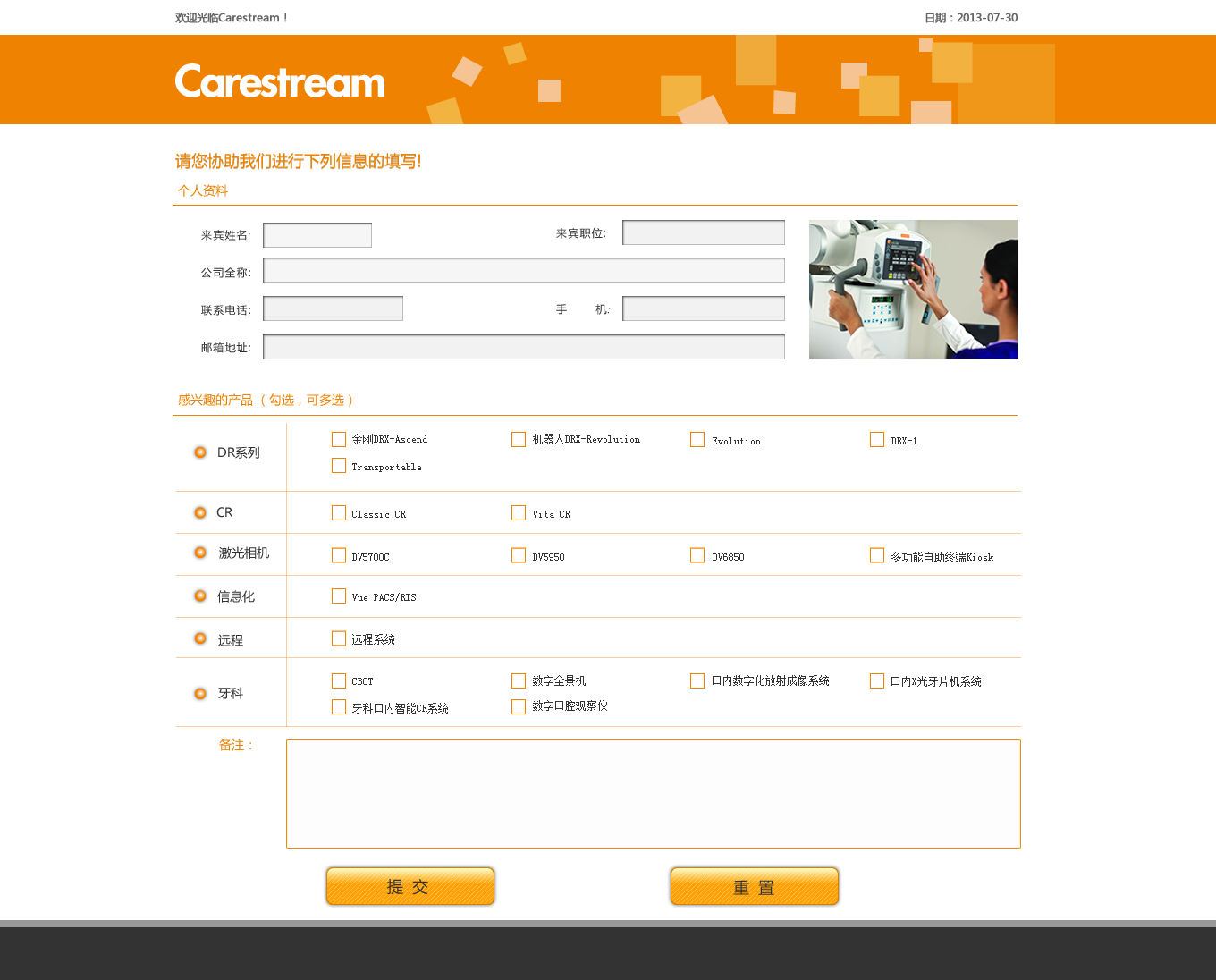Select the Vue PACS/RIS checkbox
Screen dimensions: 1216x980
[x=339, y=596]
